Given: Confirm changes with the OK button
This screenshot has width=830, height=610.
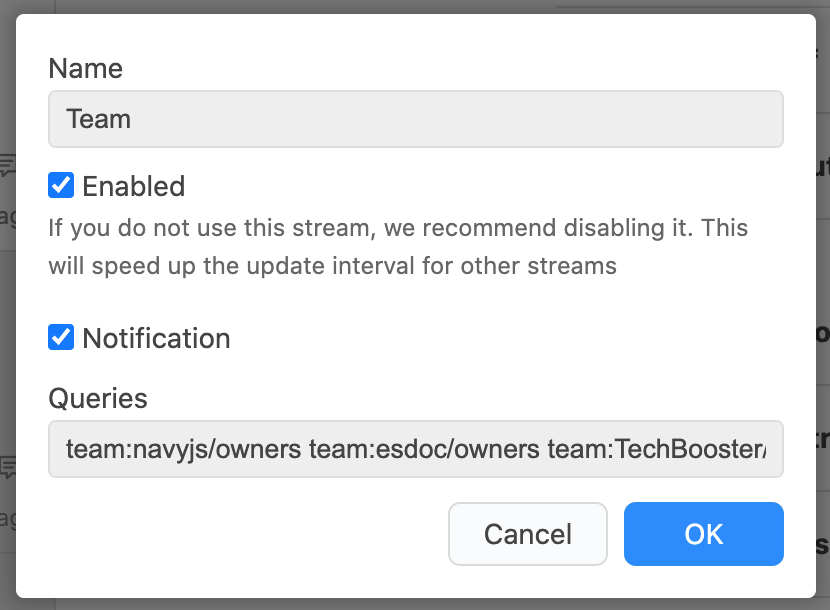Looking at the screenshot, I should [x=703, y=534].
